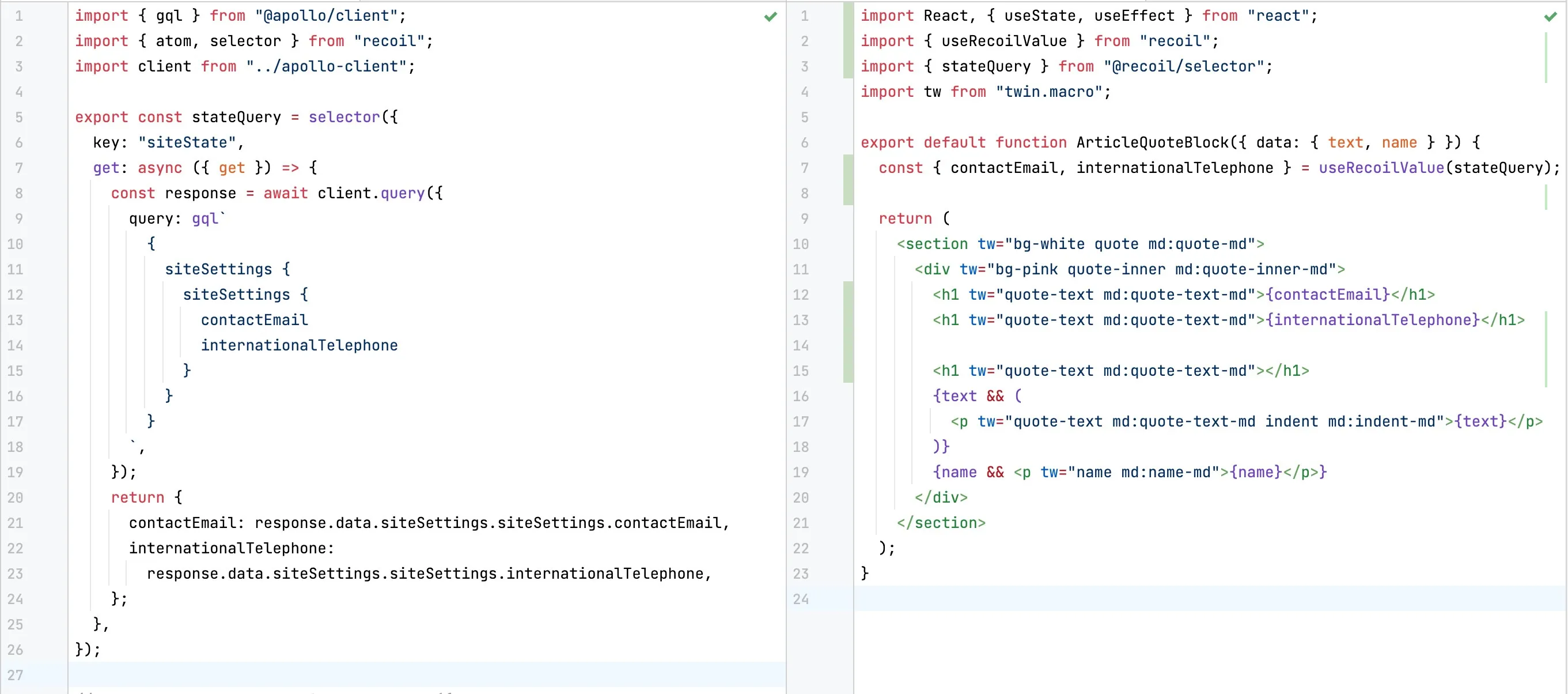
Task: Click the lowest green stripe mark on right scrollbar
Action: (1546, 349)
